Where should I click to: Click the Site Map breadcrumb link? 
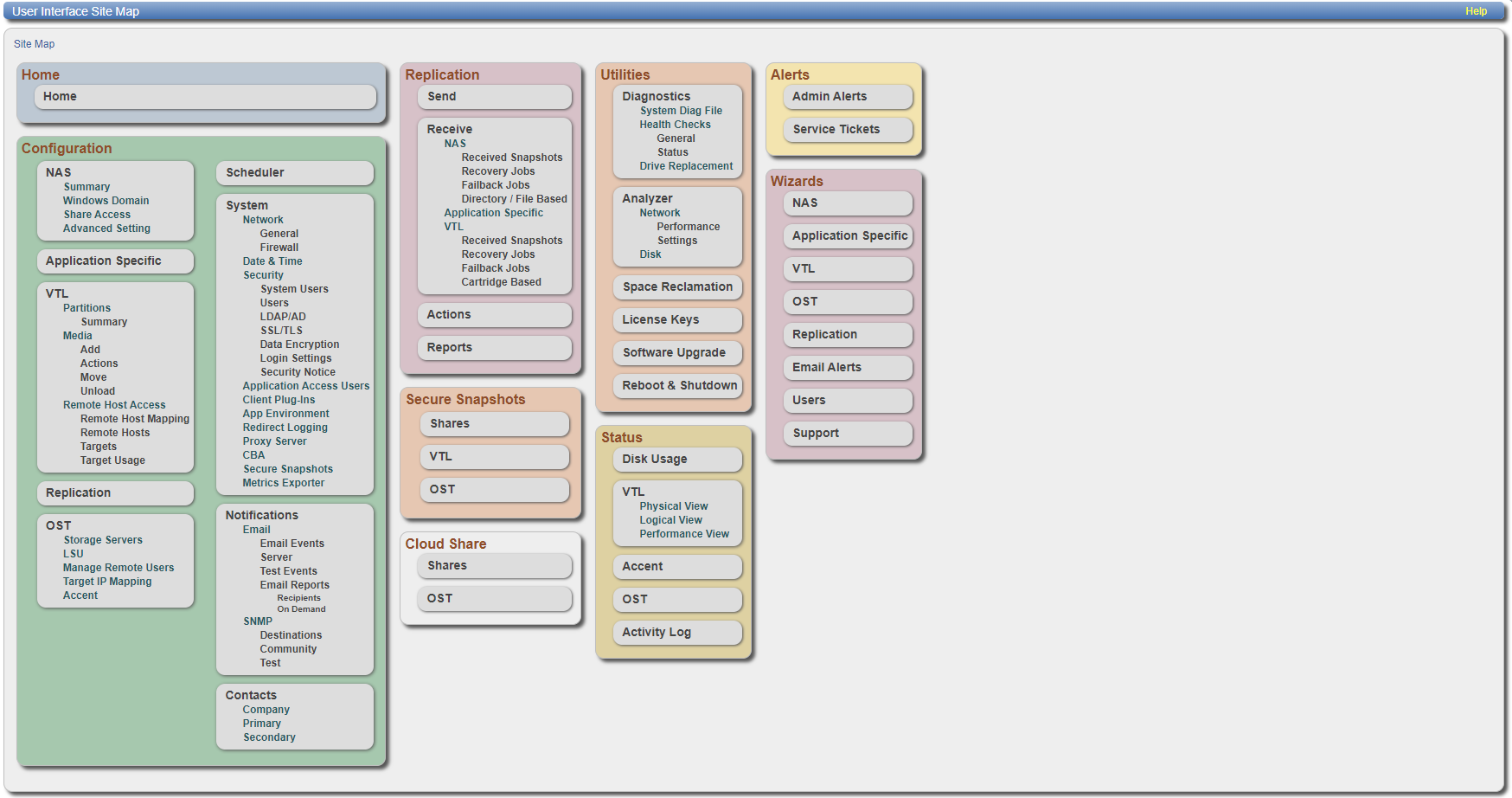[x=34, y=44]
